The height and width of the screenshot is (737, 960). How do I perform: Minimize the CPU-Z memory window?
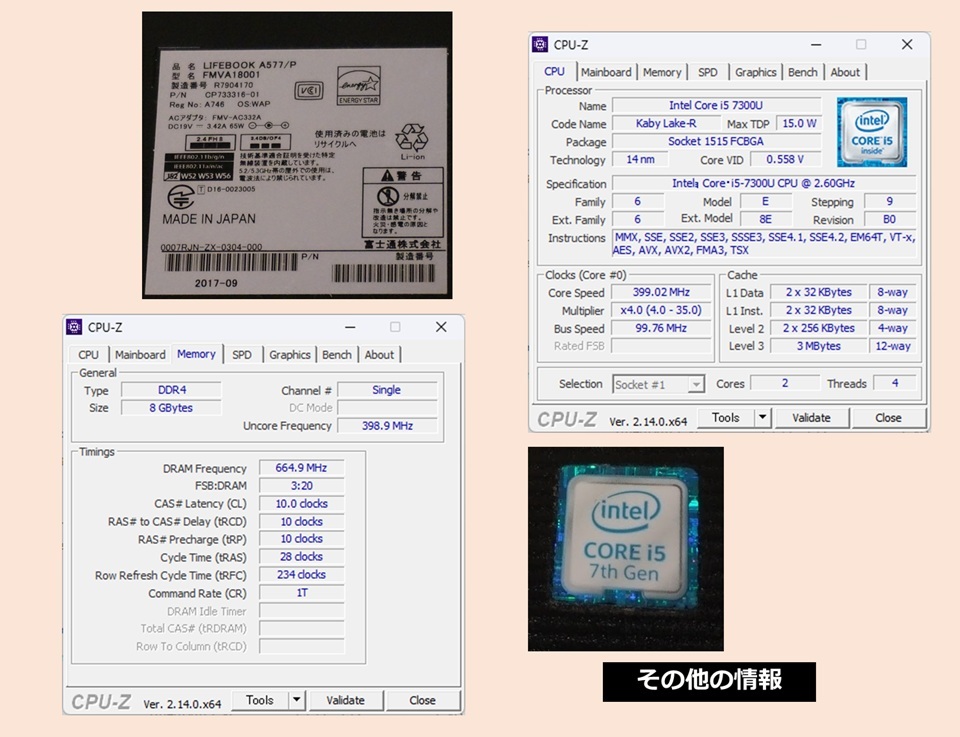point(350,327)
